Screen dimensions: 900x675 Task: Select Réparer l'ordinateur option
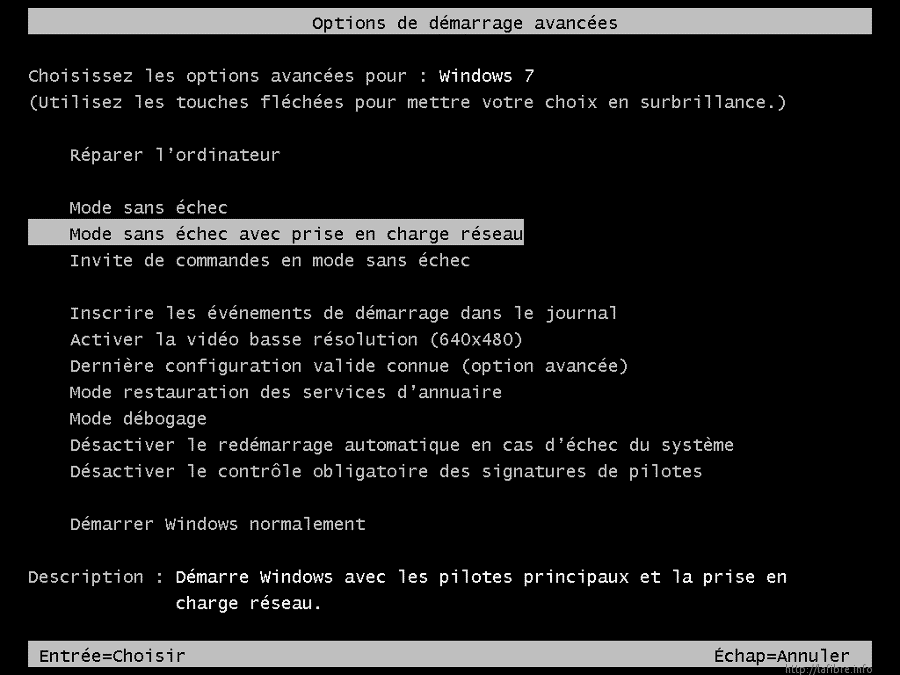pos(175,155)
